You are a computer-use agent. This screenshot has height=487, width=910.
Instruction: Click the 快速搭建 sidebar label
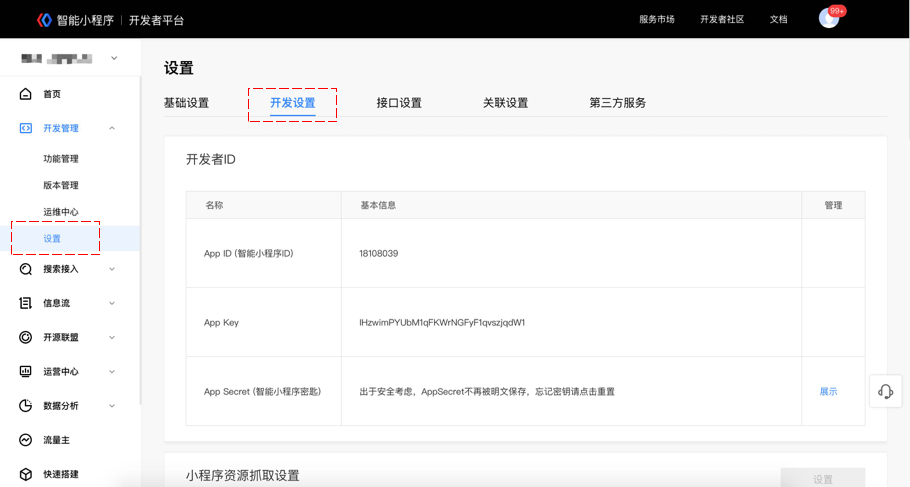point(61,474)
